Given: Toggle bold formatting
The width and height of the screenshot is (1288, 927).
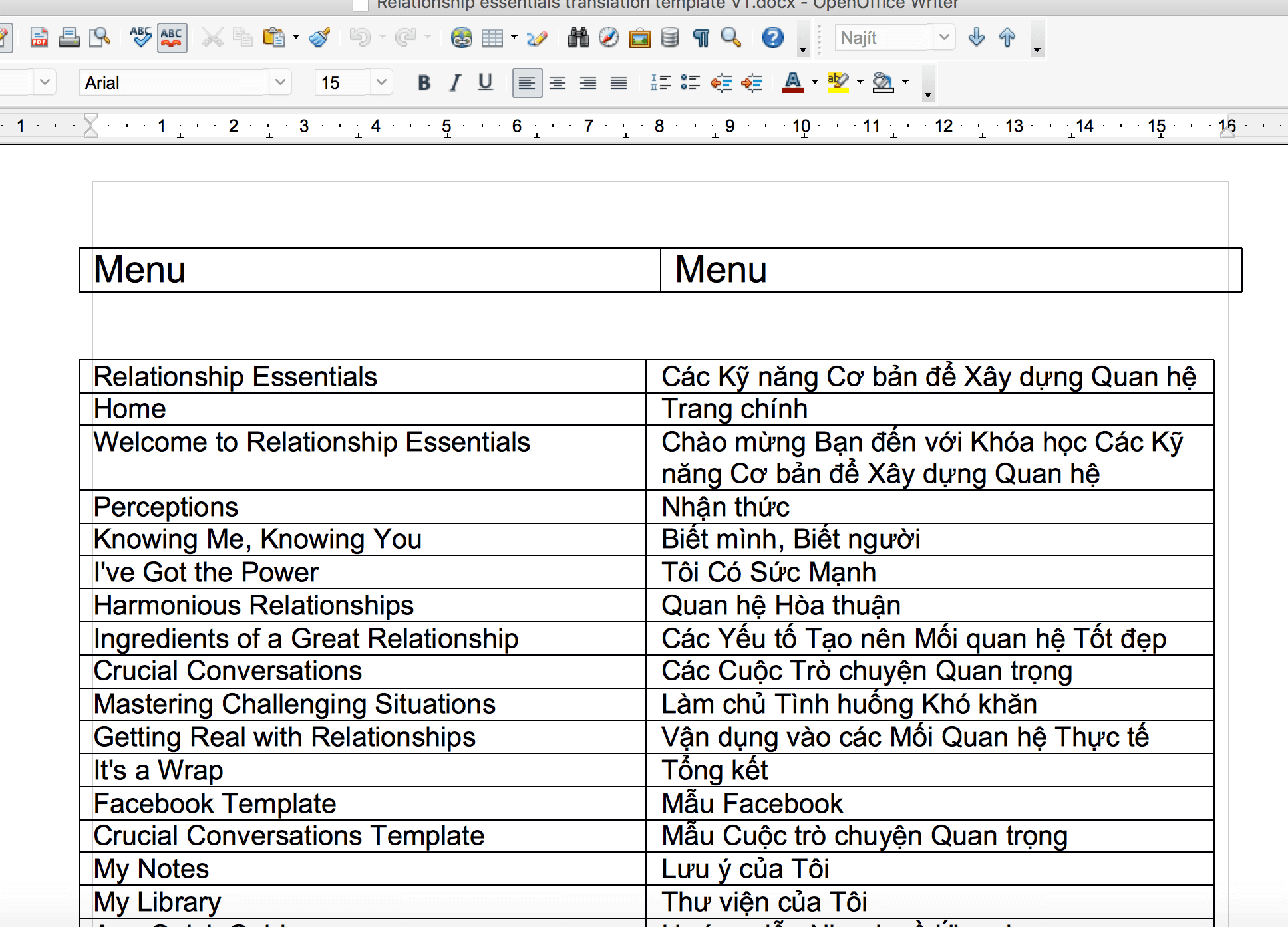Looking at the screenshot, I should [424, 83].
